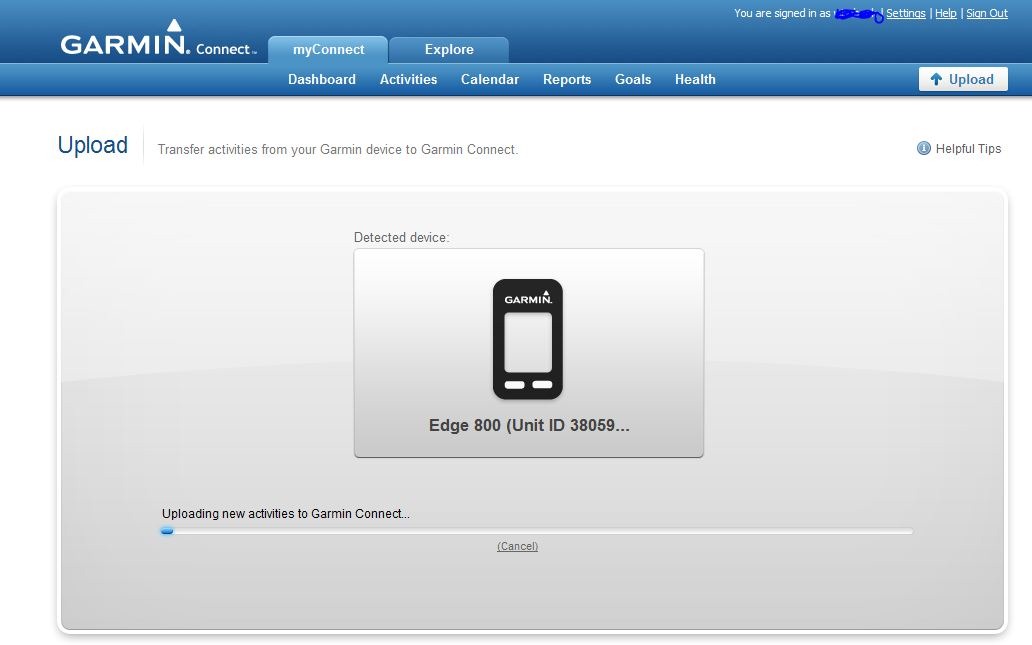This screenshot has height=645, width=1032.
Task: Open the Help link
Action: [946, 13]
